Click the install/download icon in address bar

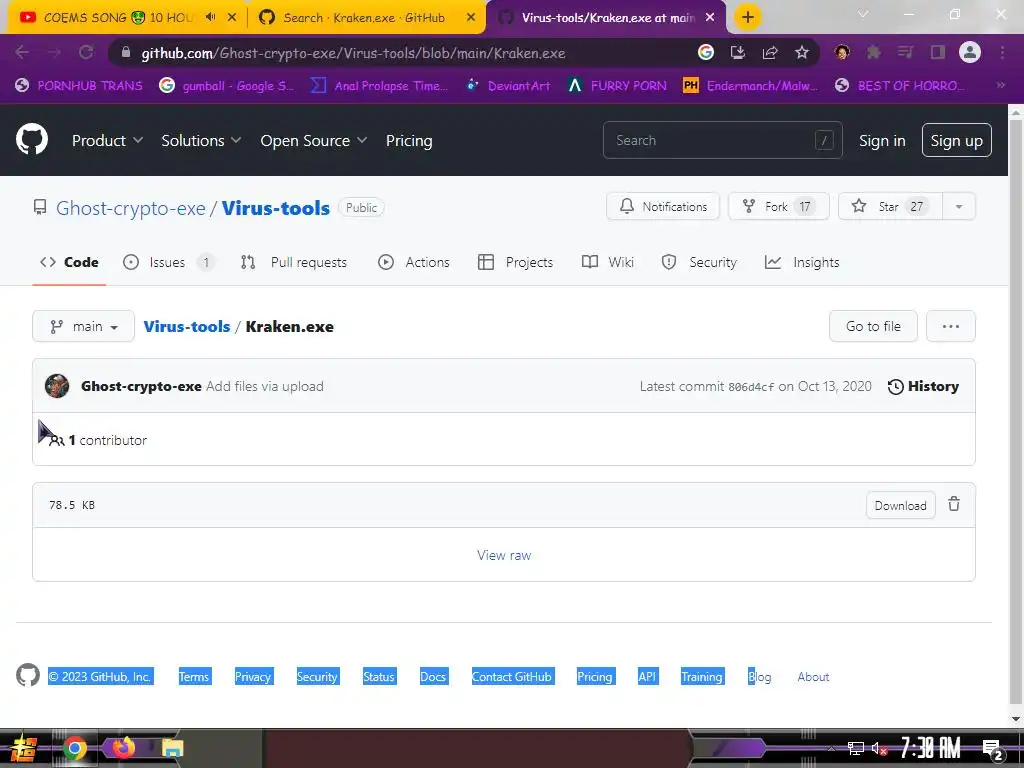pyautogui.click(x=738, y=52)
